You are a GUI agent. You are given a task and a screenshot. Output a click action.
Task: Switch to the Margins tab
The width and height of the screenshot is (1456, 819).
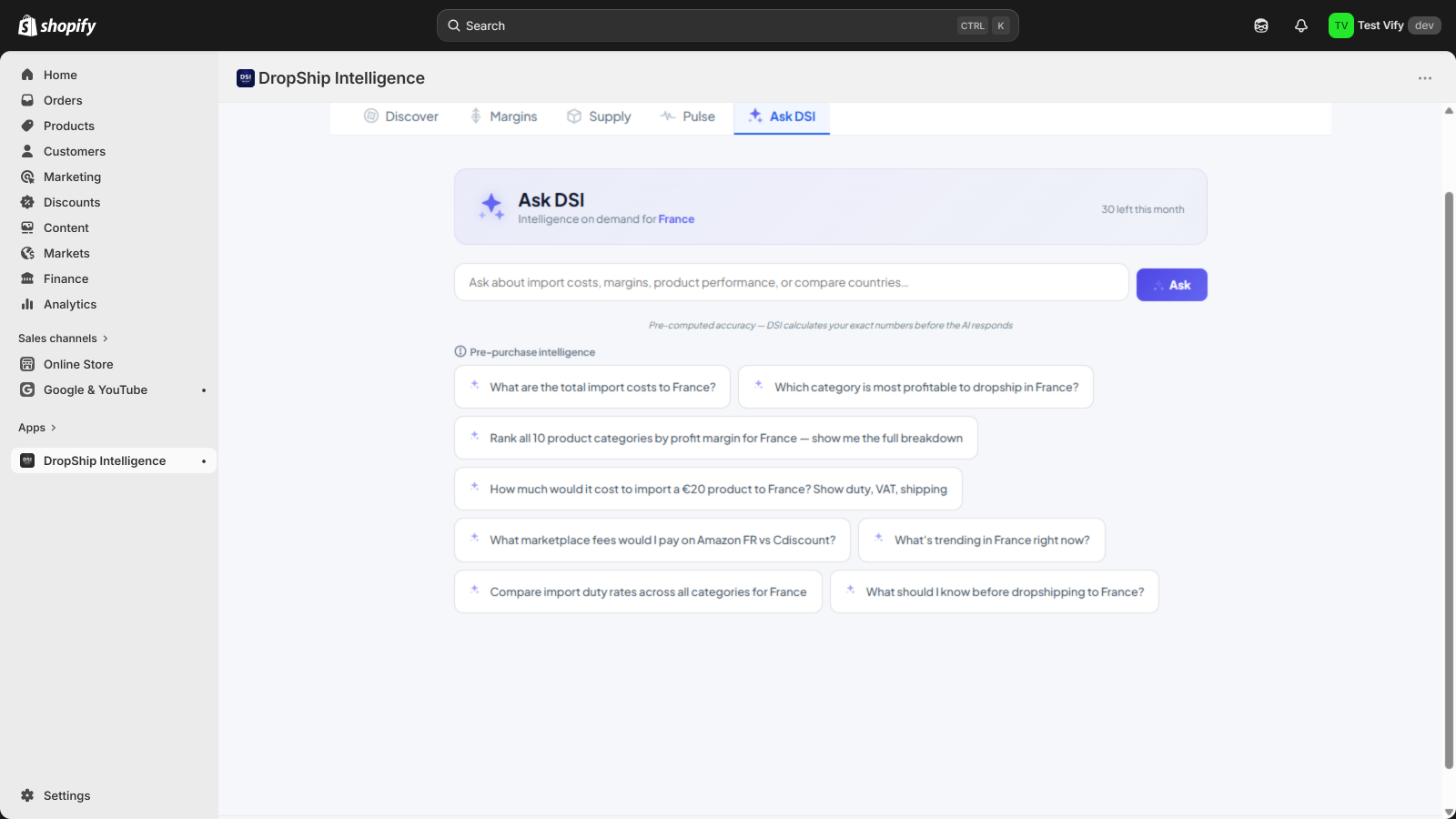point(503,116)
